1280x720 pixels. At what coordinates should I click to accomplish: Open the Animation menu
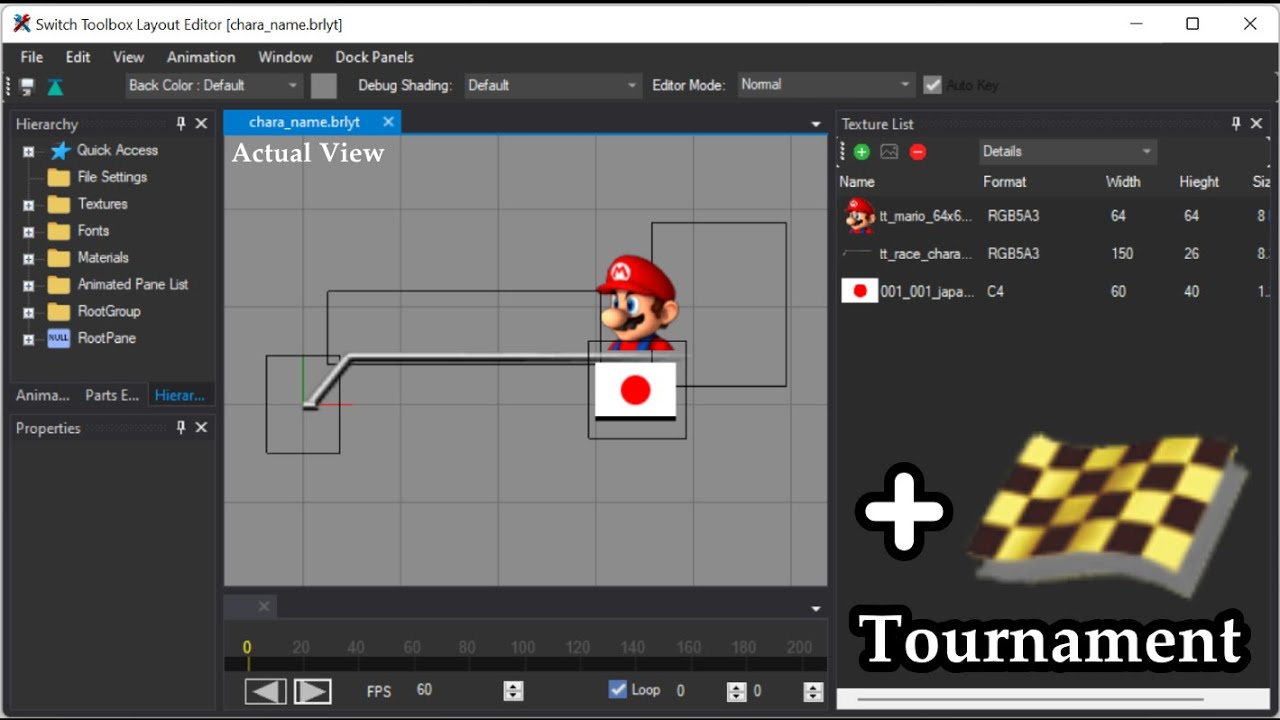(x=201, y=57)
